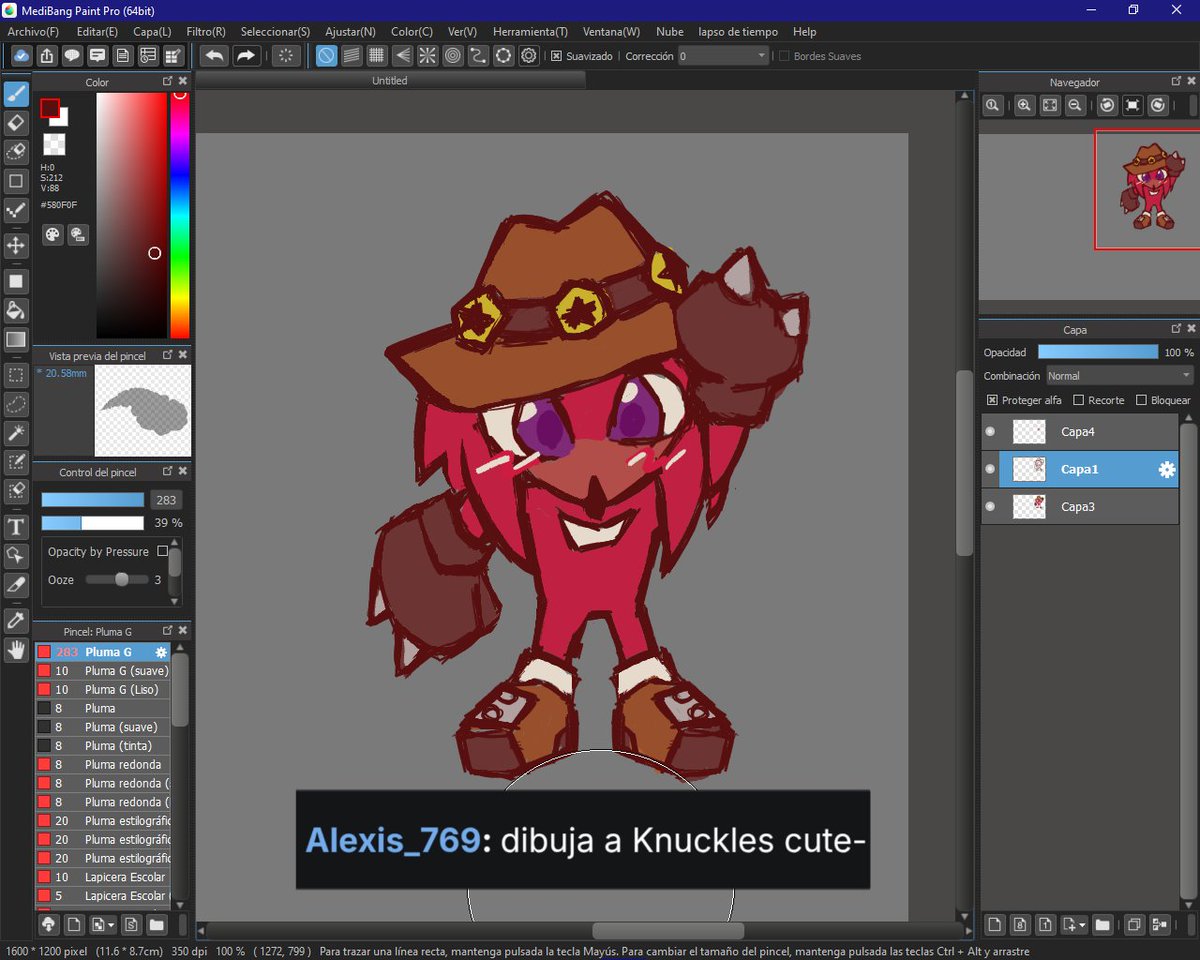Screen dimensions: 1200x960
Task: Open snap settings gear icon
Action: pyautogui.click(x=529, y=56)
